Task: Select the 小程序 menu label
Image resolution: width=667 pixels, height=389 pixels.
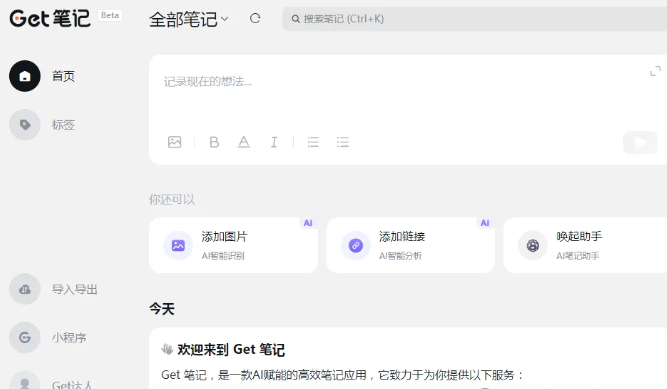Action: pos(69,338)
